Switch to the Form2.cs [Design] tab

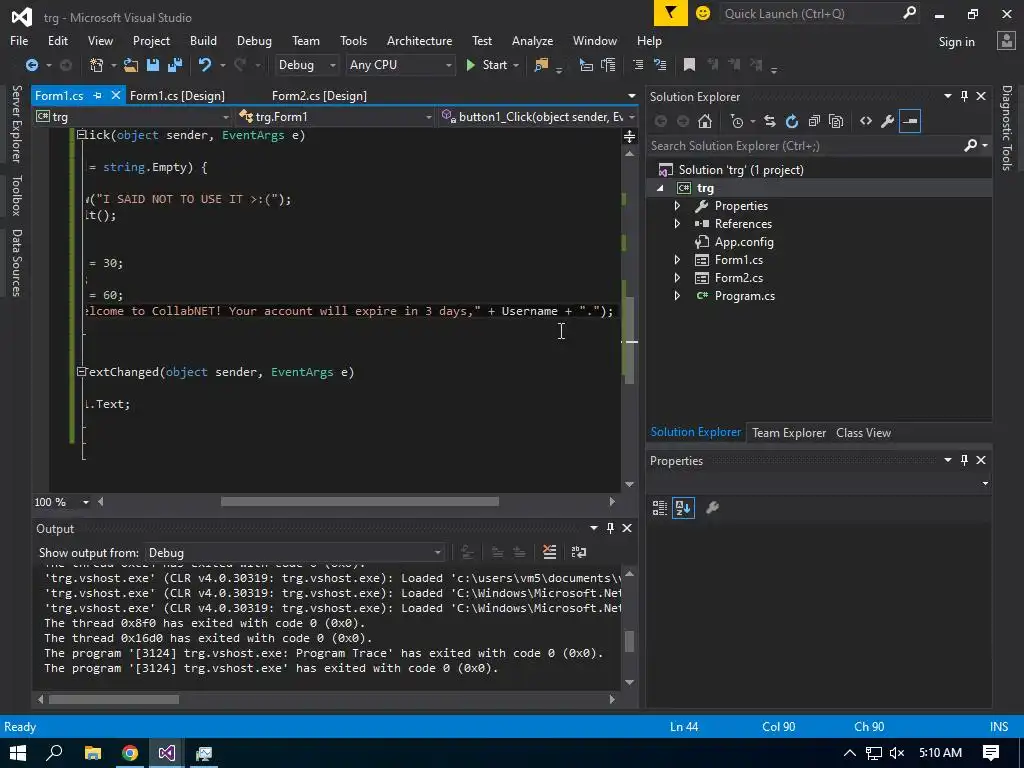pyautogui.click(x=319, y=95)
